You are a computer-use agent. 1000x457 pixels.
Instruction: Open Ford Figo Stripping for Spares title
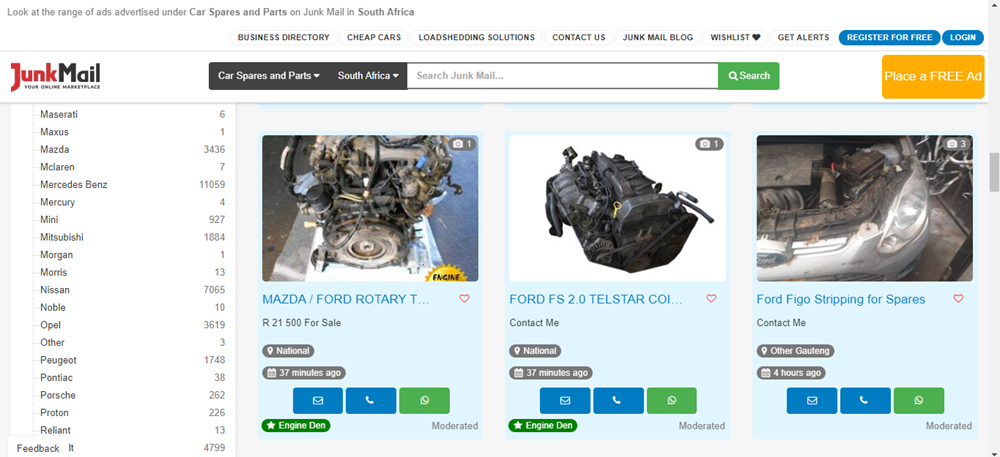point(841,300)
